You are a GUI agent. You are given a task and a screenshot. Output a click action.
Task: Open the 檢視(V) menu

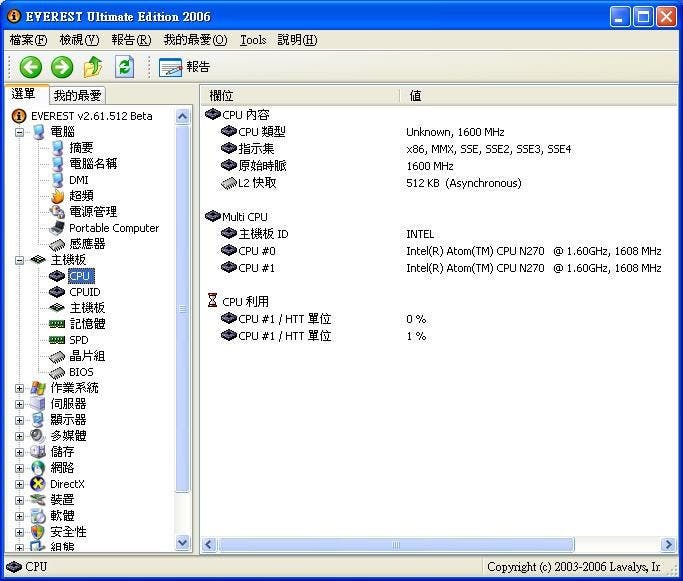pos(79,40)
